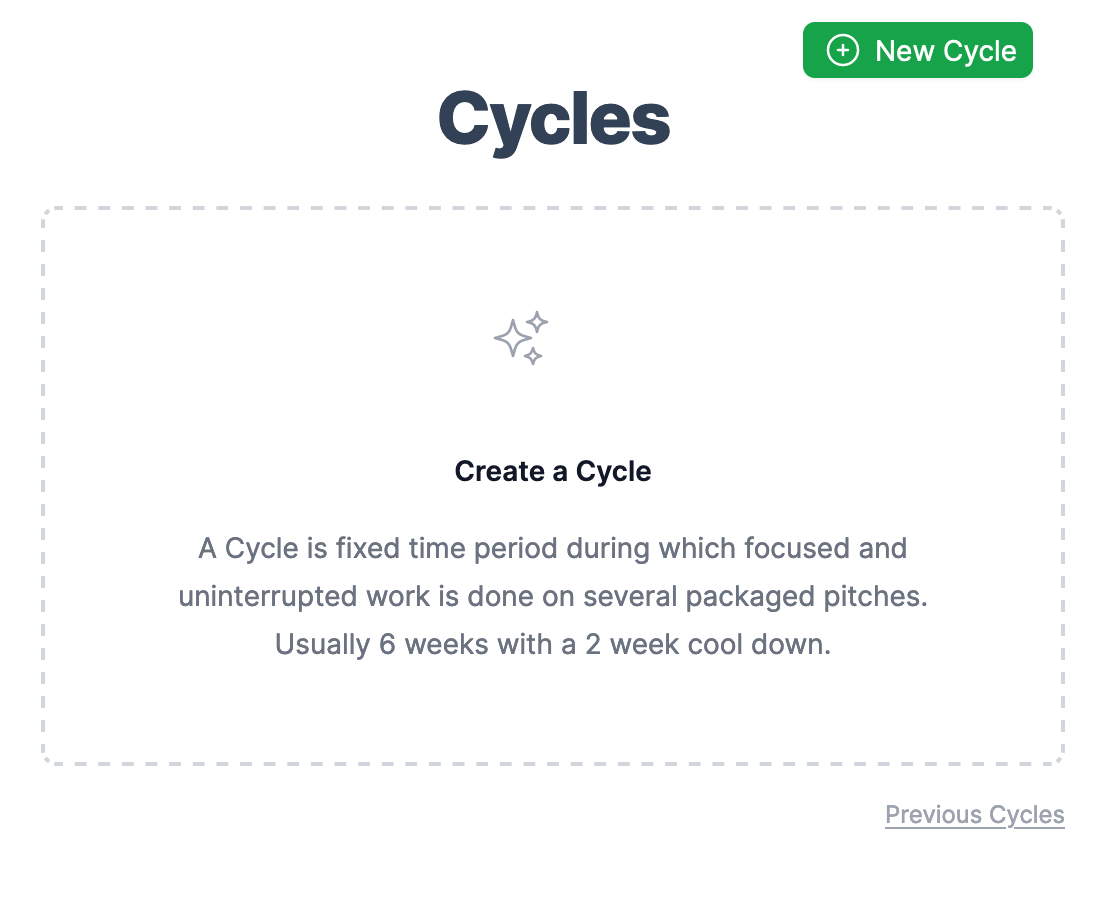Click the word 'Cycle' in the green button
This screenshot has width=1100, height=900.
pos(980,51)
